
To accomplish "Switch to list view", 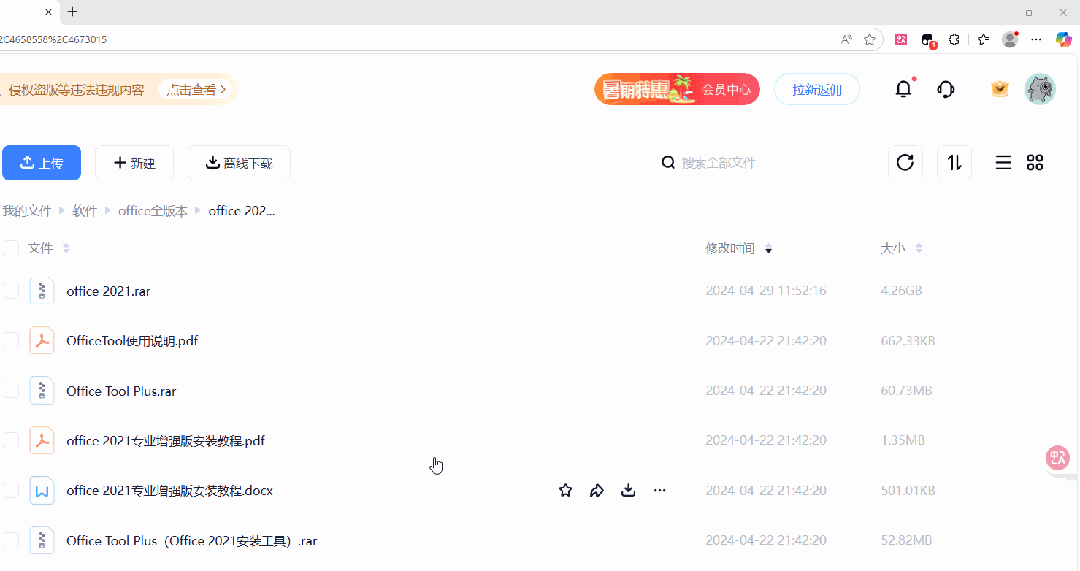I will [x=1003, y=163].
